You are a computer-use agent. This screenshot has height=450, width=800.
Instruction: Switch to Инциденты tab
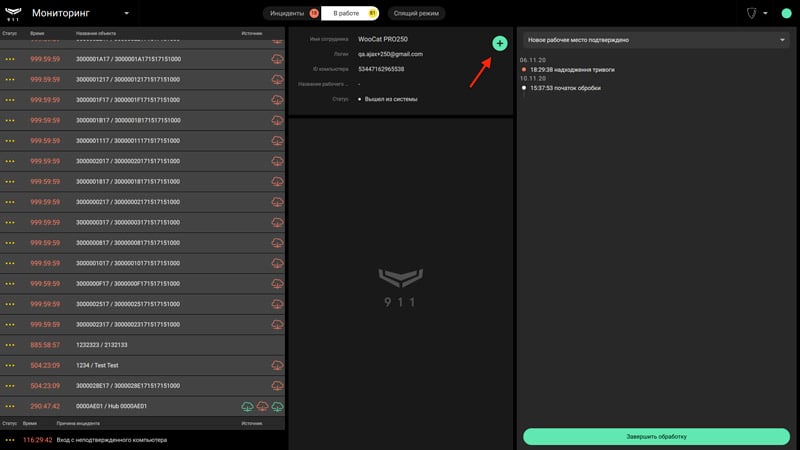287,13
